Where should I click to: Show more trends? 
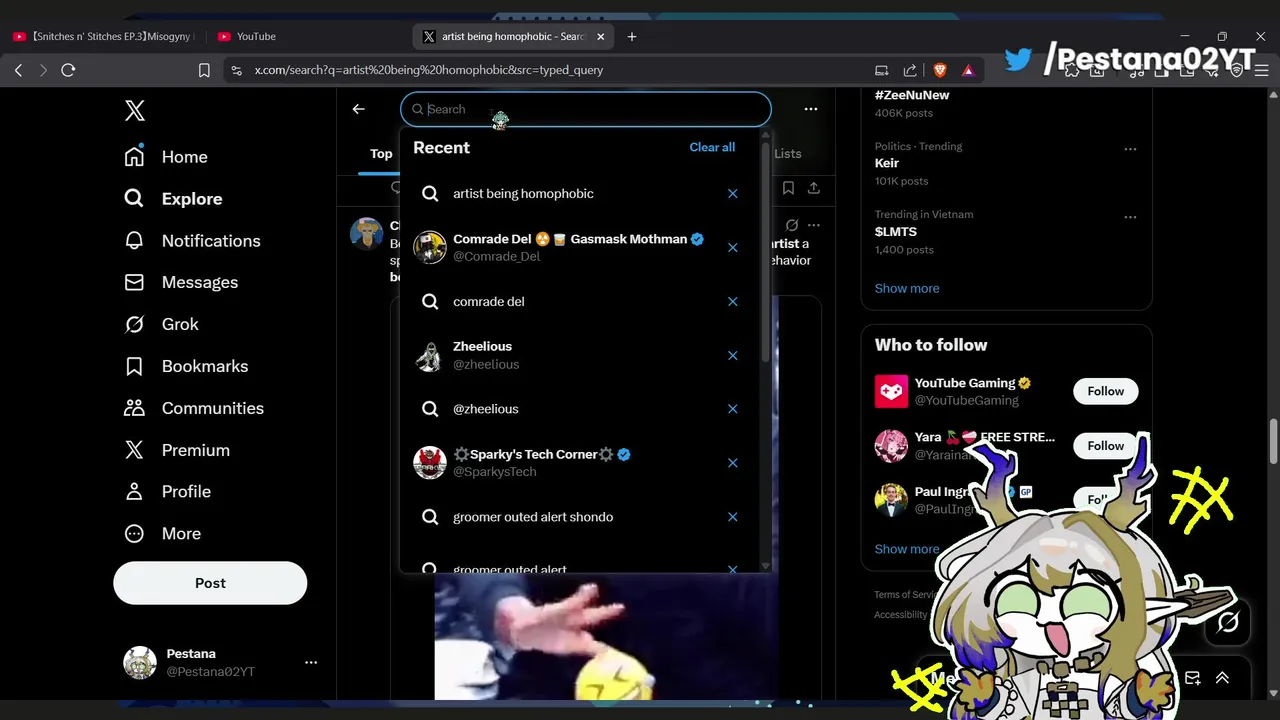(907, 288)
